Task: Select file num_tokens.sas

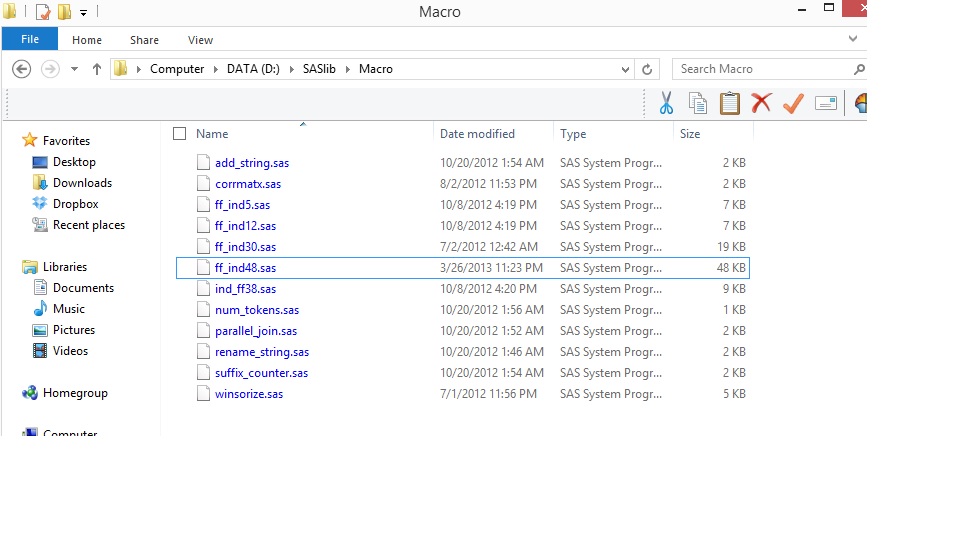Action: pos(257,310)
